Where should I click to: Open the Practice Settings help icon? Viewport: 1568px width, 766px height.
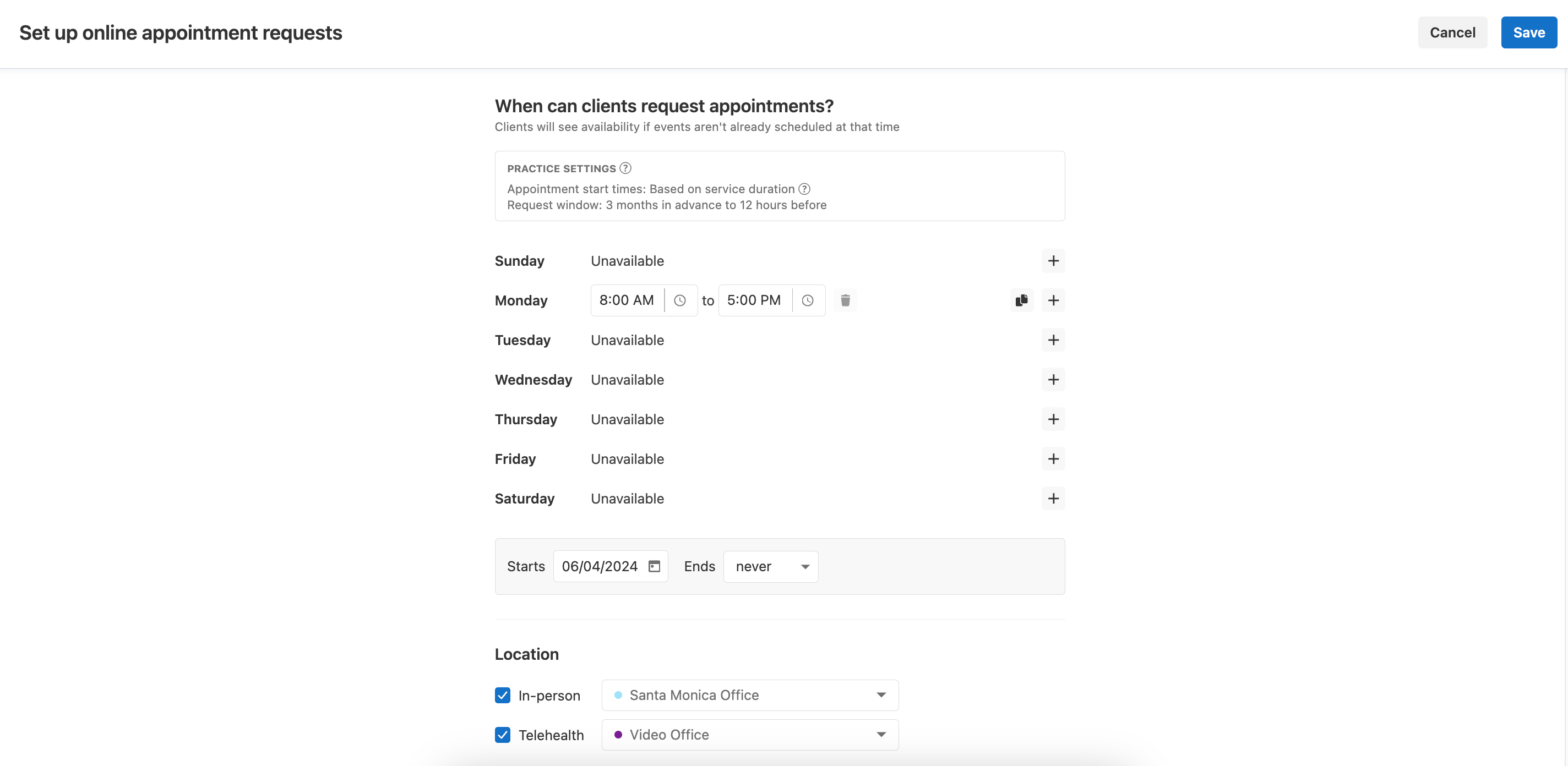(x=626, y=168)
